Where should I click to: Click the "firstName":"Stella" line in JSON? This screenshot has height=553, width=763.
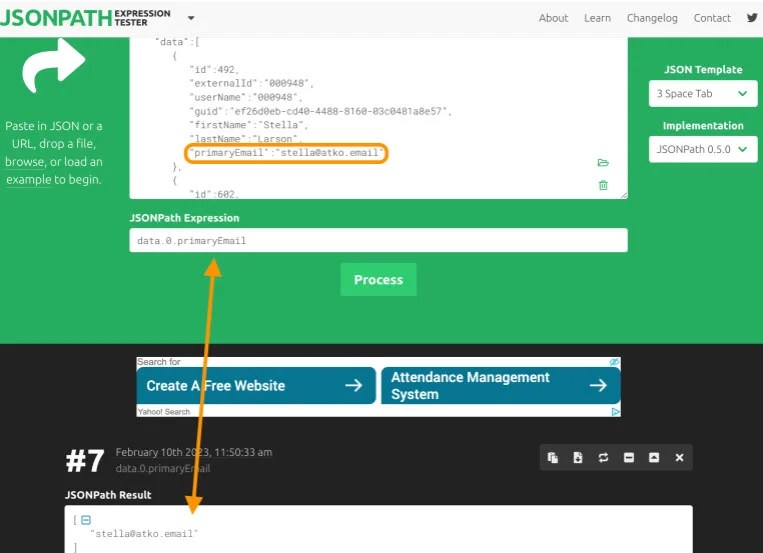click(x=248, y=125)
